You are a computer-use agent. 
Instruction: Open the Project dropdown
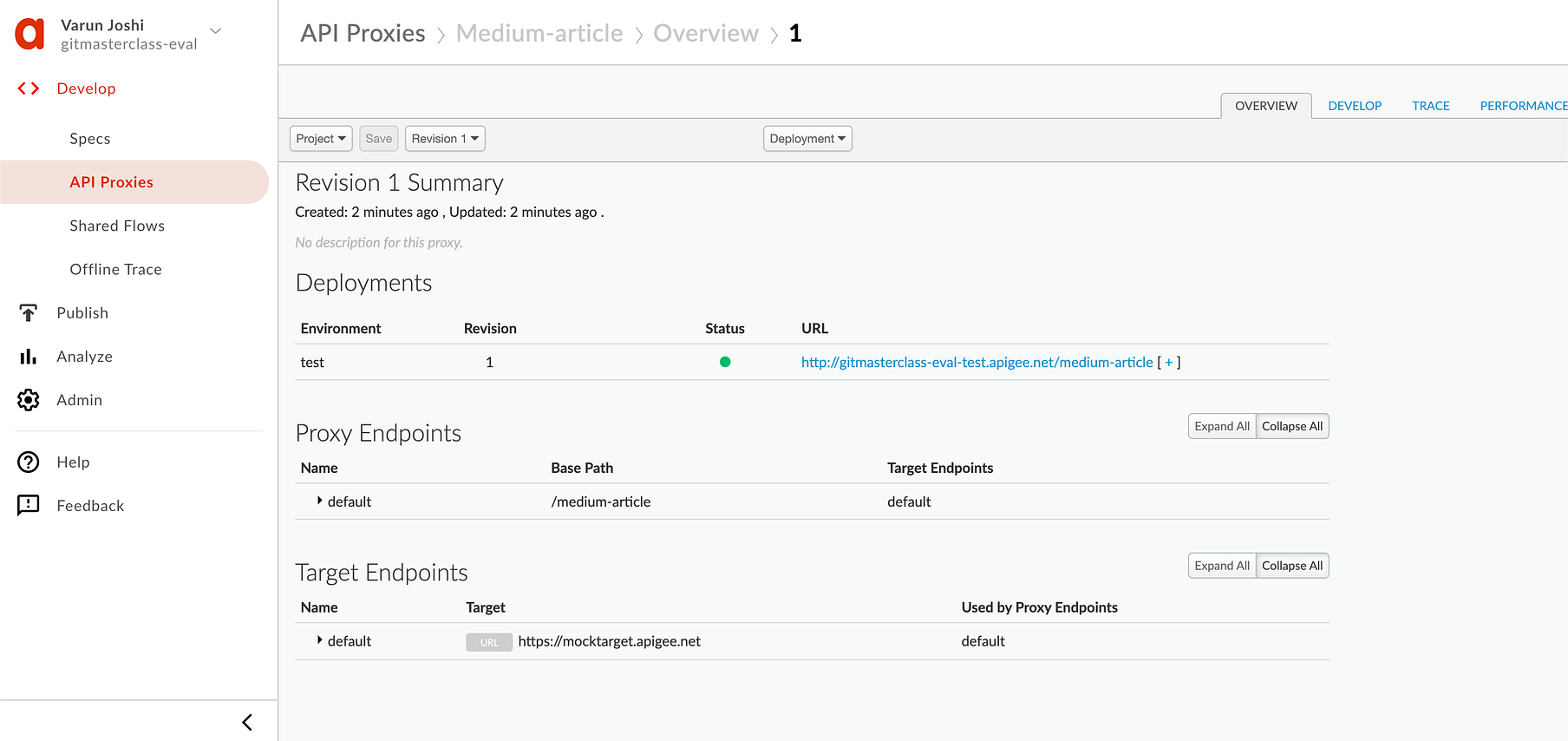tap(320, 139)
